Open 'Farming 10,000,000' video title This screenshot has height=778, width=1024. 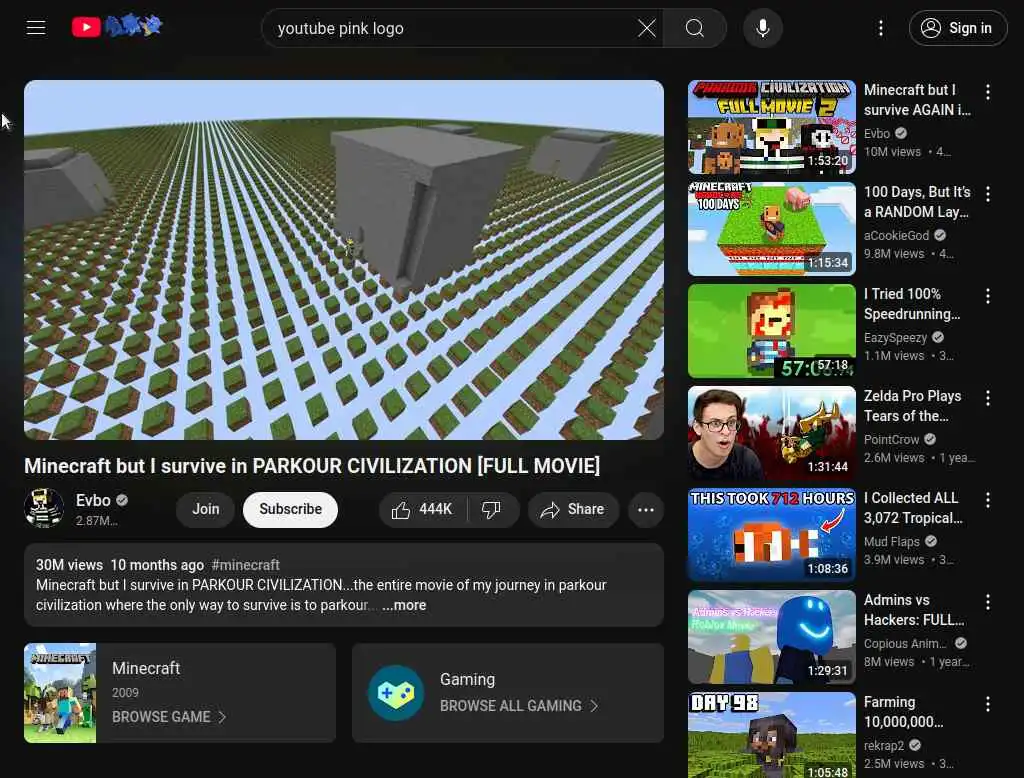pos(903,712)
